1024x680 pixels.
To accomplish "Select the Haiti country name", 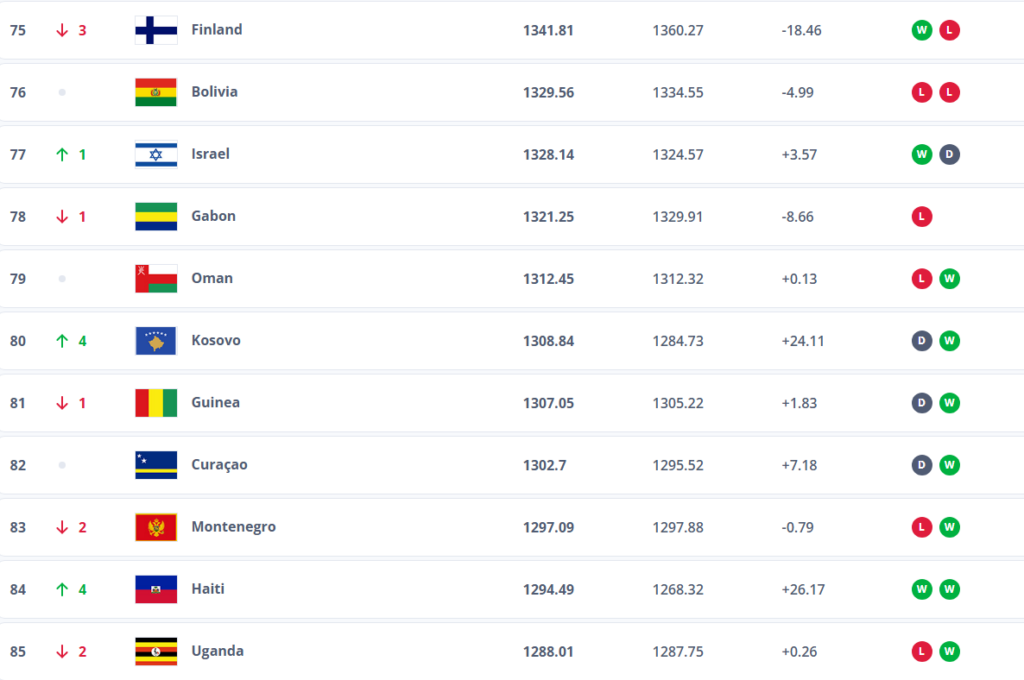I will pyautogui.click(x=208, y=589).
